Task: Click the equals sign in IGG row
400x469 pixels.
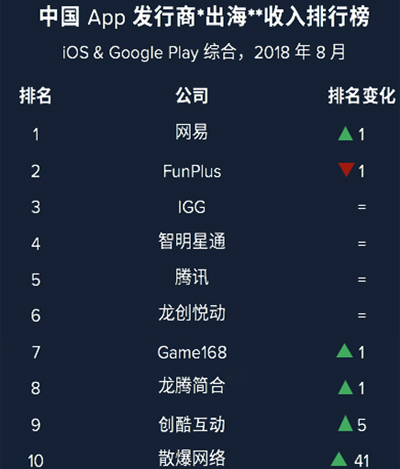Action: pyautogui.click(x=362, y=207)
